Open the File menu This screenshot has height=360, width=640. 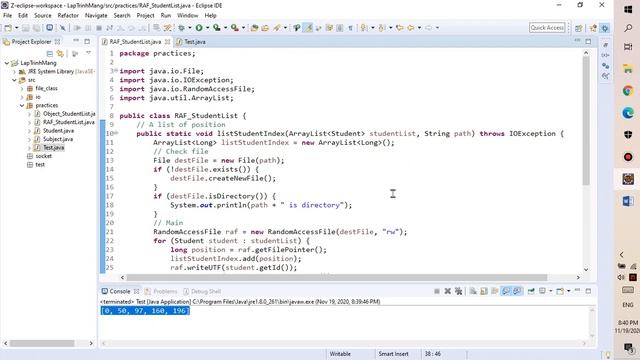[x=7, y=16]
